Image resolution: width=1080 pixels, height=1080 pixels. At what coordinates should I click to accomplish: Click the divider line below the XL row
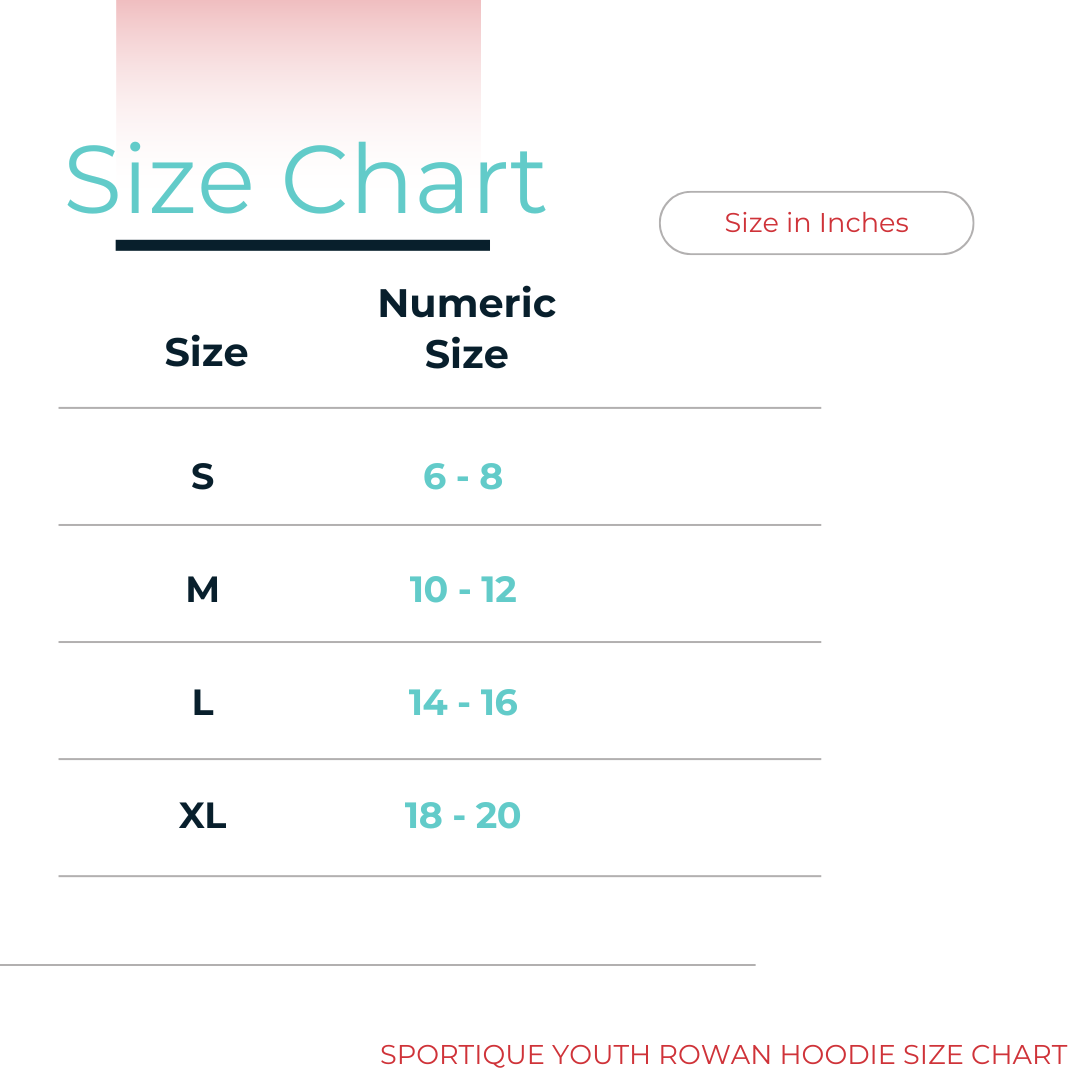440,876
